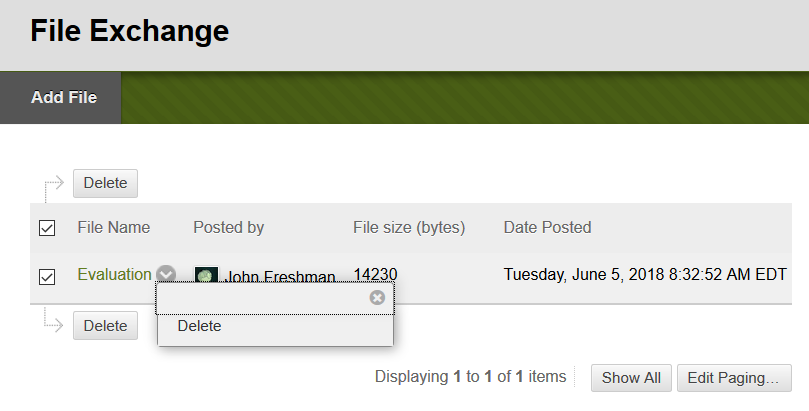This screenshot has width=809, height=411.
Task: Click the Delete button above the table
Action: (105, 183)
